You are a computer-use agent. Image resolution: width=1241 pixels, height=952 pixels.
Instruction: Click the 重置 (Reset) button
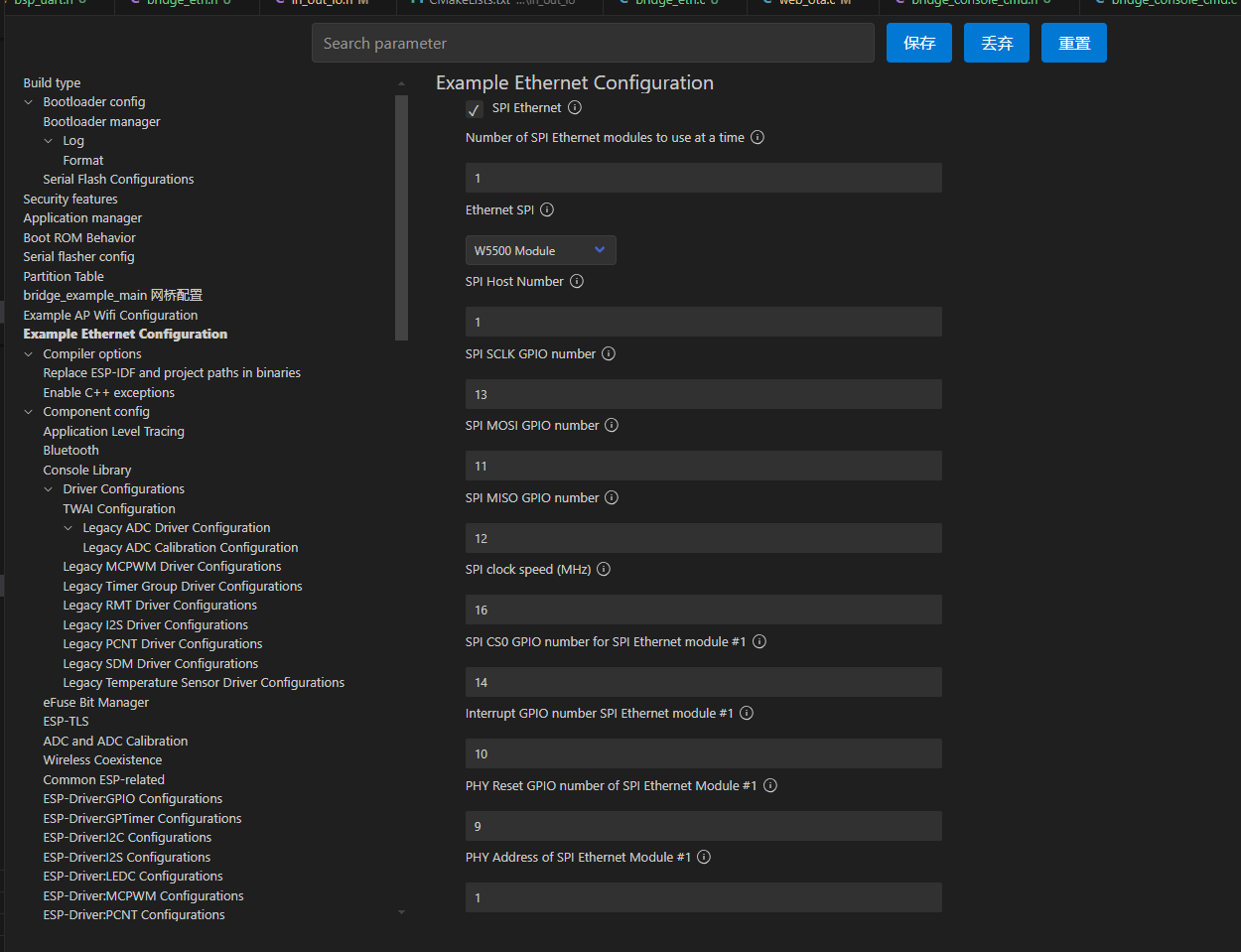pyautogui.click(x=1074, y=43)
